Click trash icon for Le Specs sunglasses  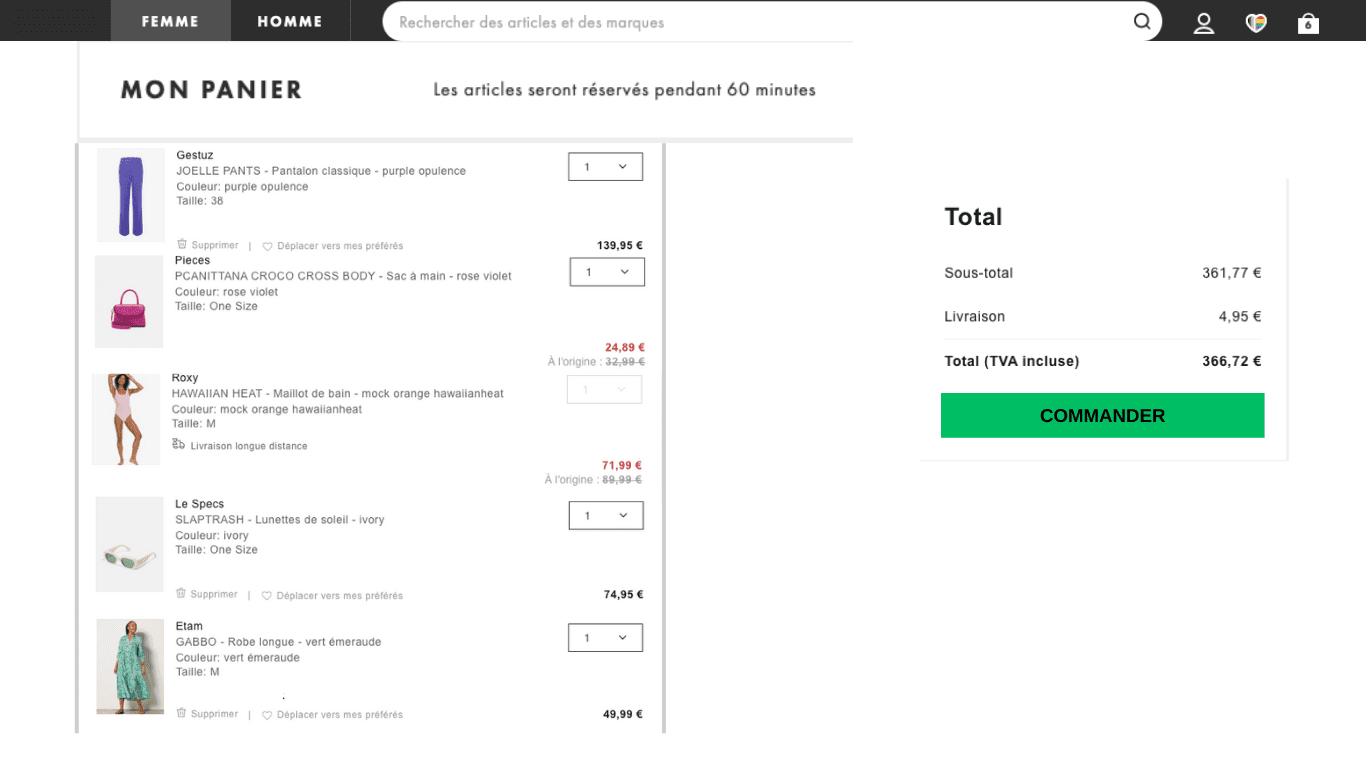point(181,593)
